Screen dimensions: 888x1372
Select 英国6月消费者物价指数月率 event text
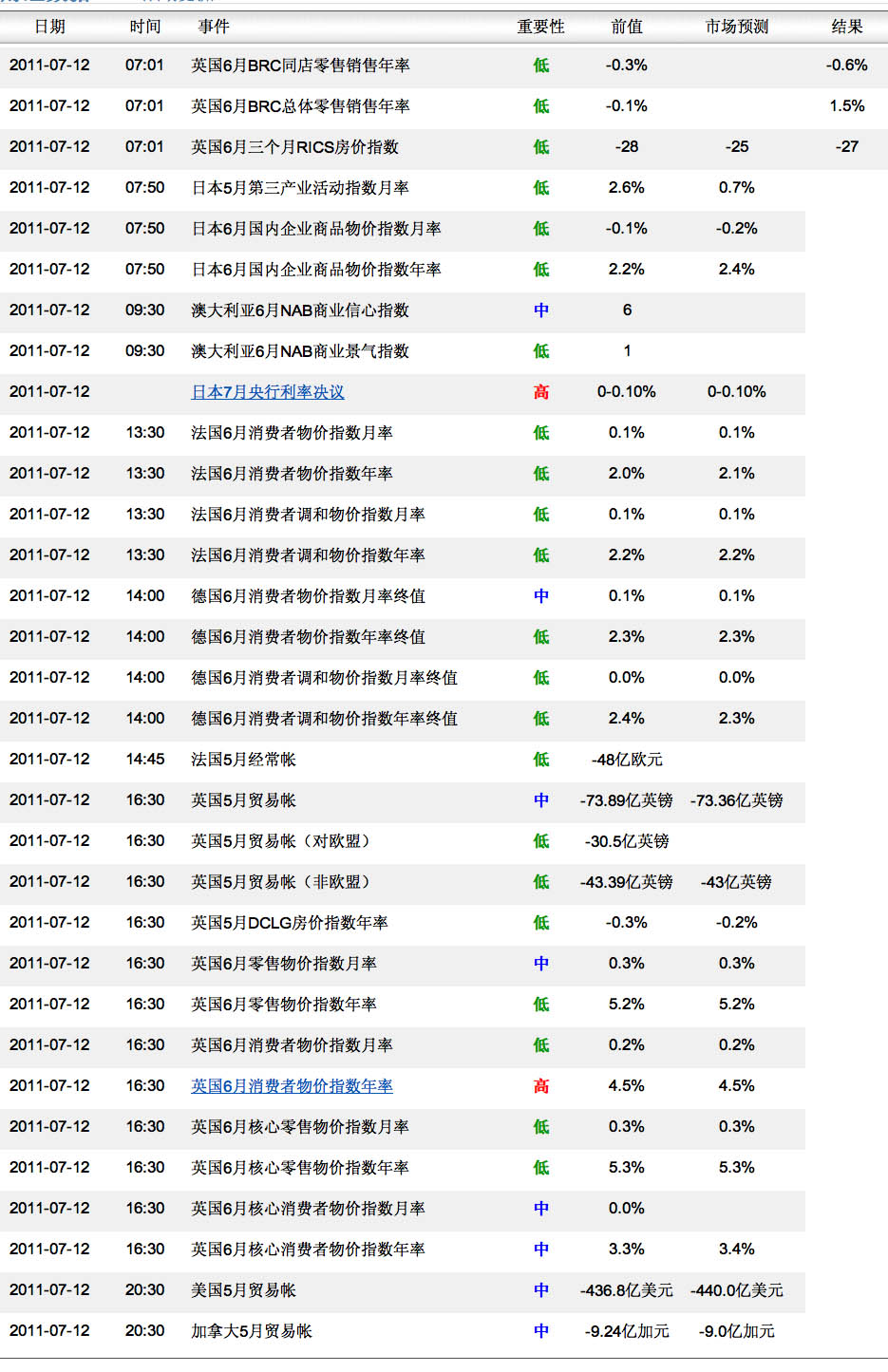(292, 1045)
